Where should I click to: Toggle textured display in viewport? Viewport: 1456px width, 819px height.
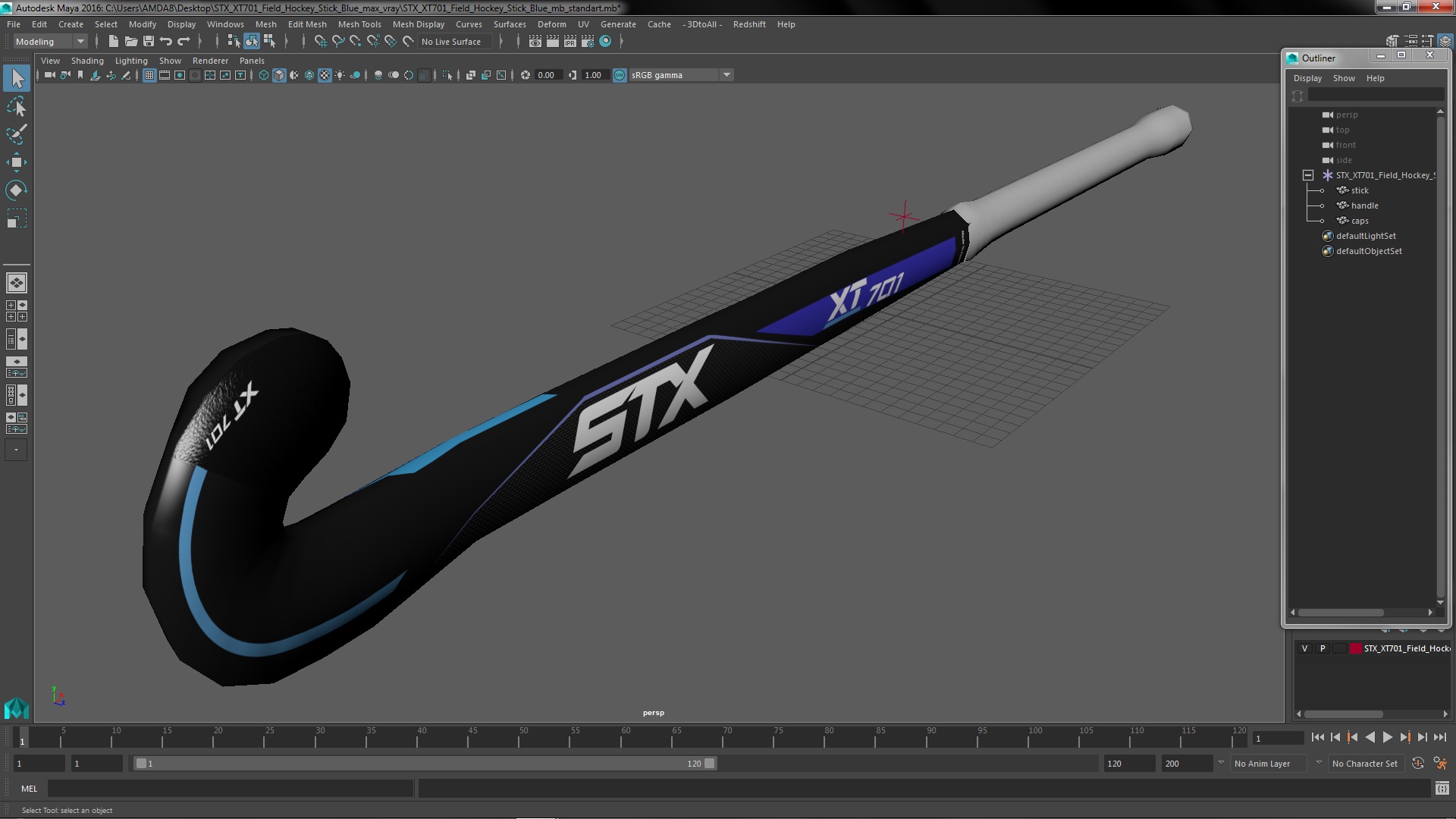(325, 75)
